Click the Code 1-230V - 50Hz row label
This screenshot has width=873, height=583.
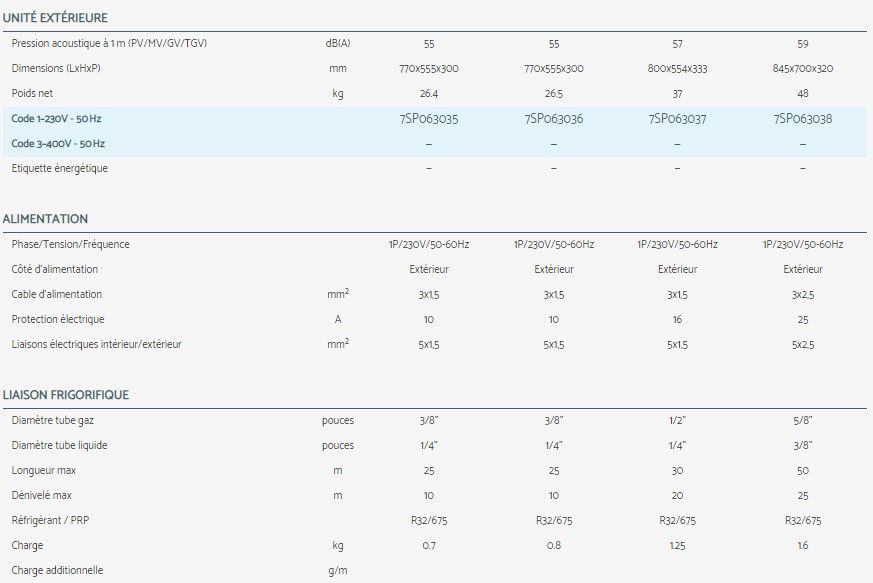pos(57,119)
